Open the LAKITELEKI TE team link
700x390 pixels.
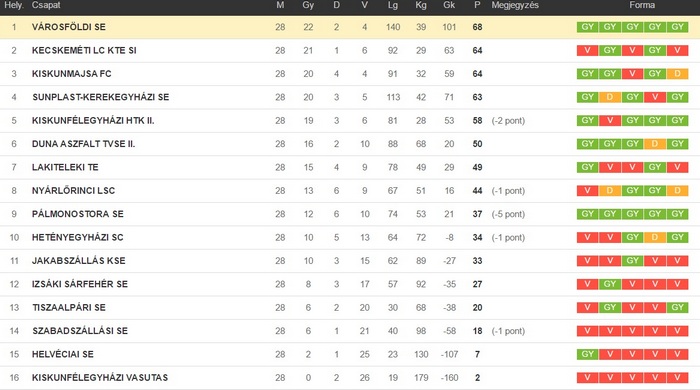[x=65, y=167]
